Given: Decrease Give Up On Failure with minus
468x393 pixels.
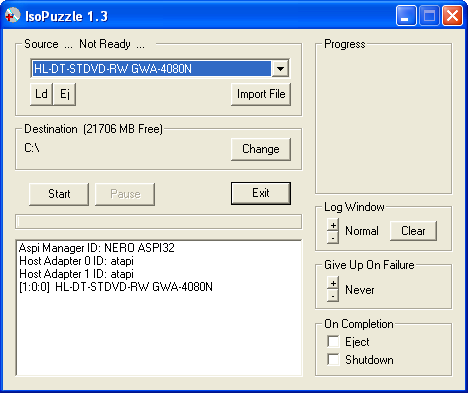Looking at the screenshot, I should [333, 296].
